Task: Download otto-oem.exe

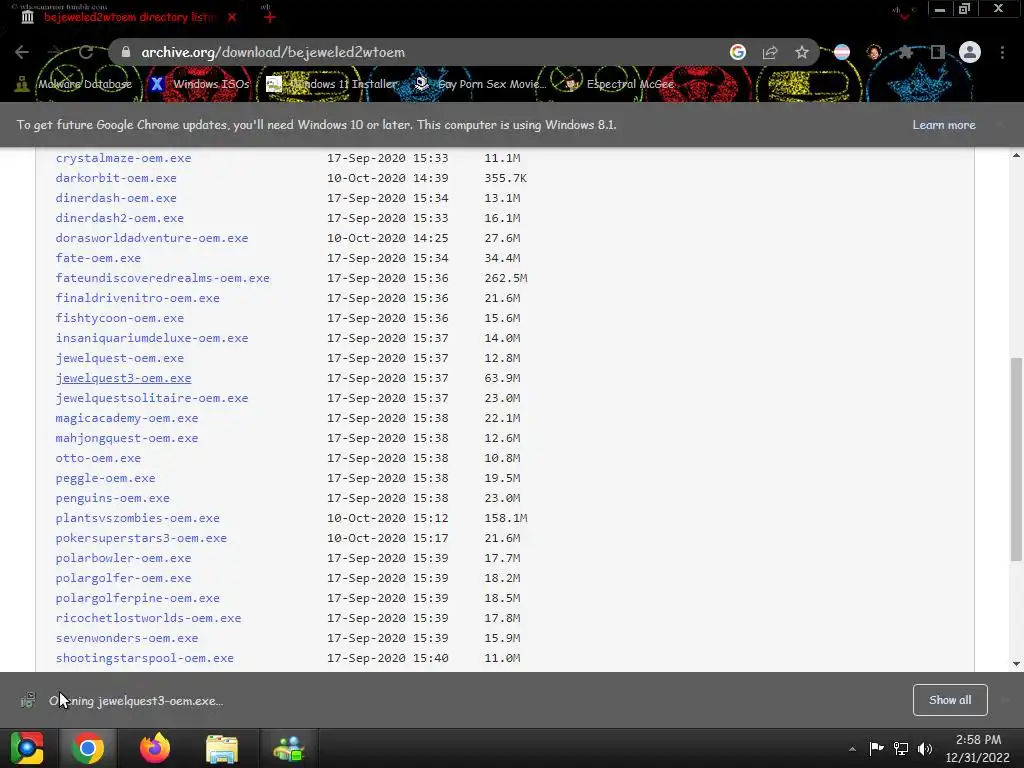Action: pyautogui.click(x=98, y=458)
